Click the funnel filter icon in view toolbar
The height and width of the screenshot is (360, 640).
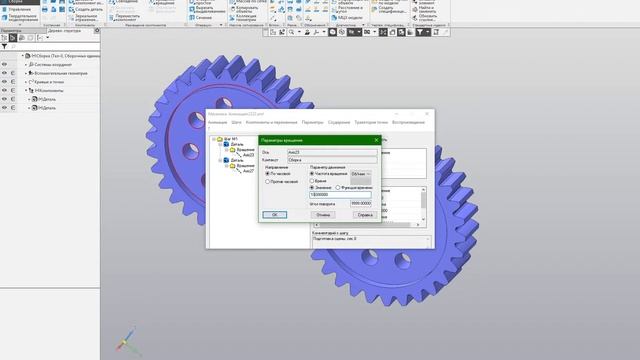[x=420, y=32]
